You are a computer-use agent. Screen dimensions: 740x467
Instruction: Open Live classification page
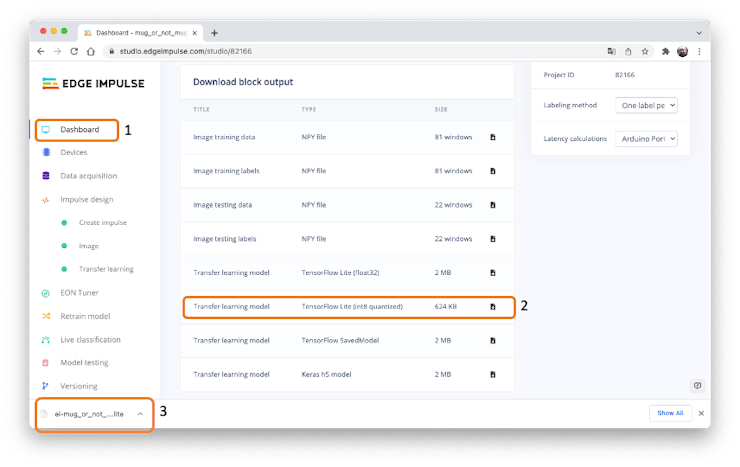pos(90,340)
